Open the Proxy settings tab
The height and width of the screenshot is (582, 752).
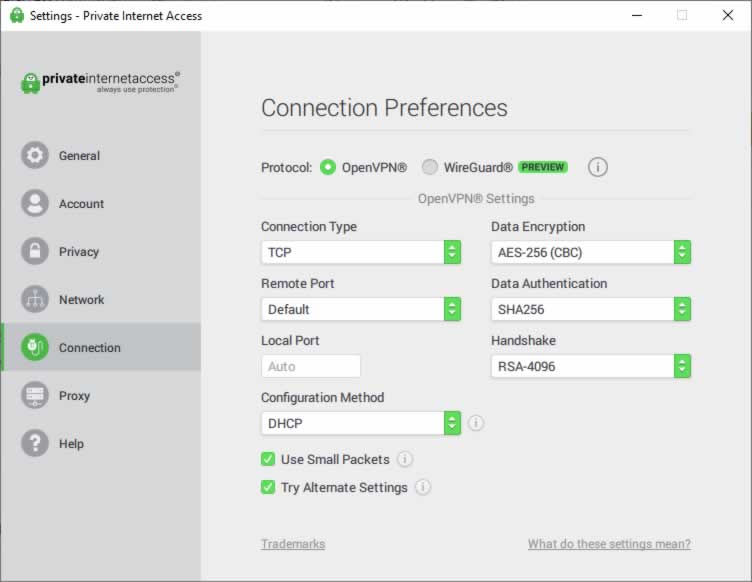pyautogui.click(x=101, y=395)
